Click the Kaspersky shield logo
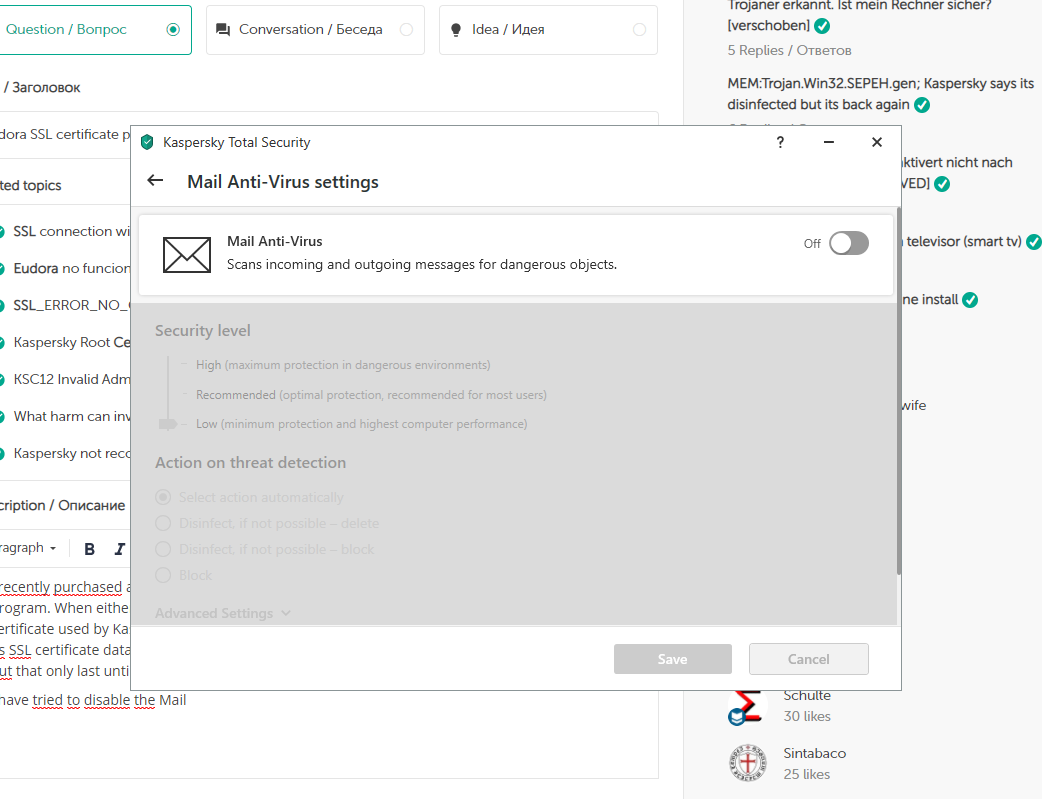The width and height of the screenshot is (1042, 799). tap(148, 142)
